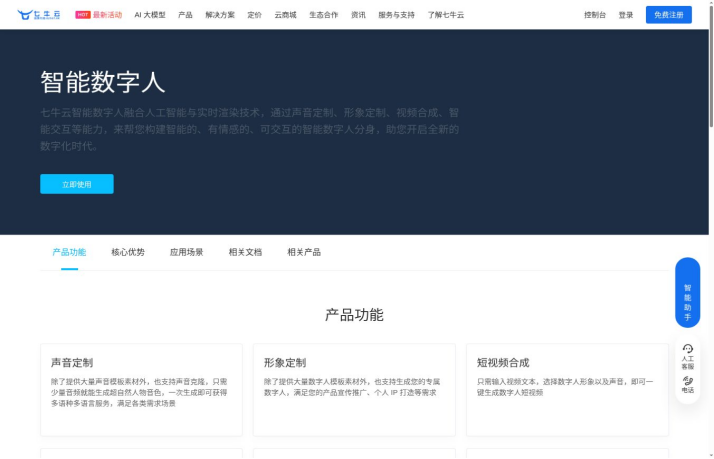The width and height of the screenshot is (714, 459).
Task: Open the 产品 navigation menu
Action: pyautogui.click(x=185, y=15)
